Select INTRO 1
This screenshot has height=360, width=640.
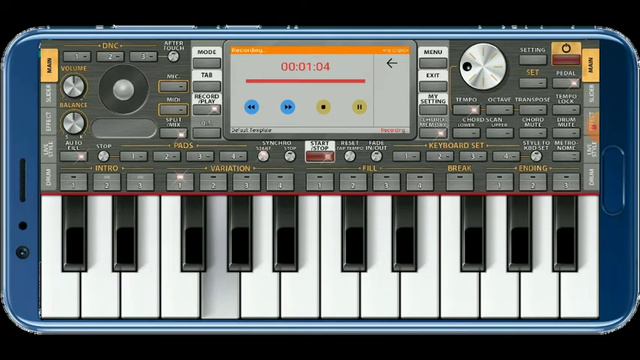pyautogui.click(x=73, y=182)
